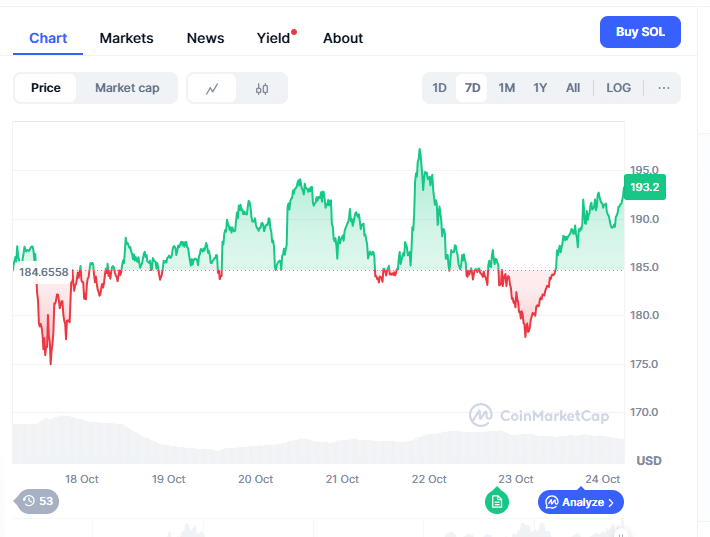710x537 pixels.
Task: Click the CoinMarketCap watermark logo
Action: [539, 415]
